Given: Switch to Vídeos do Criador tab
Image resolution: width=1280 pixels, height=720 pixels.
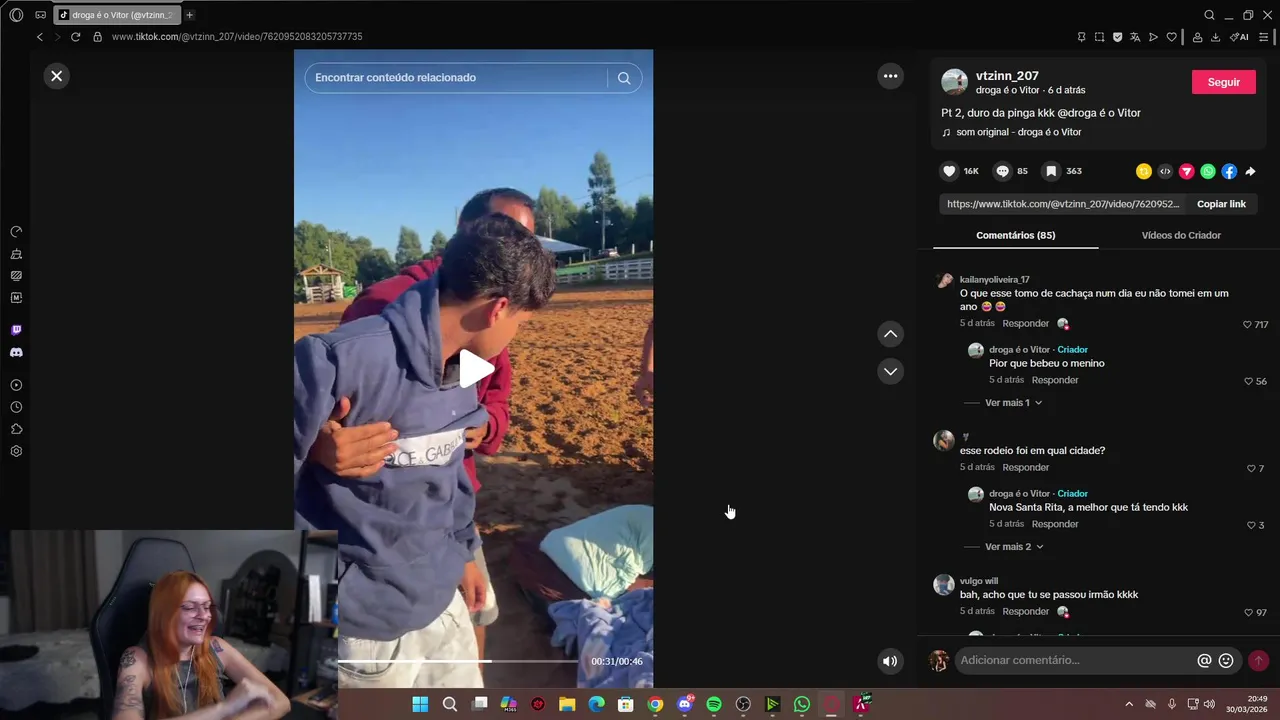Looking at the screenshot, I should coord(1181,235).
